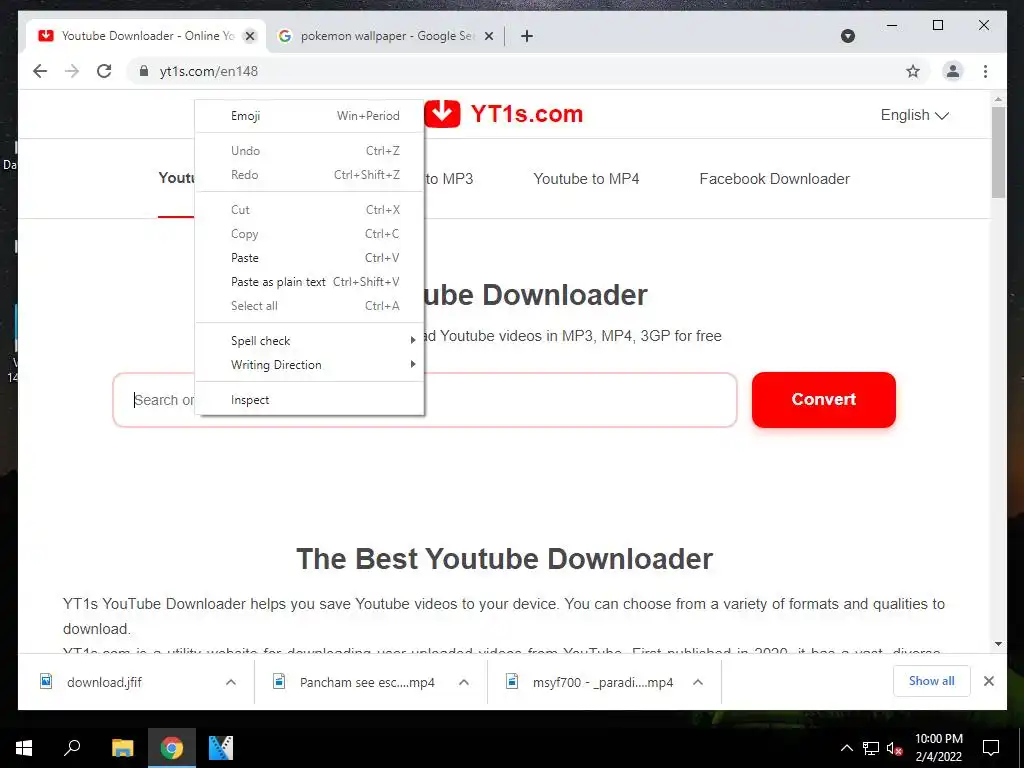
Task: Close the pokemon wallpaper tab
Action: coord(488,37)
